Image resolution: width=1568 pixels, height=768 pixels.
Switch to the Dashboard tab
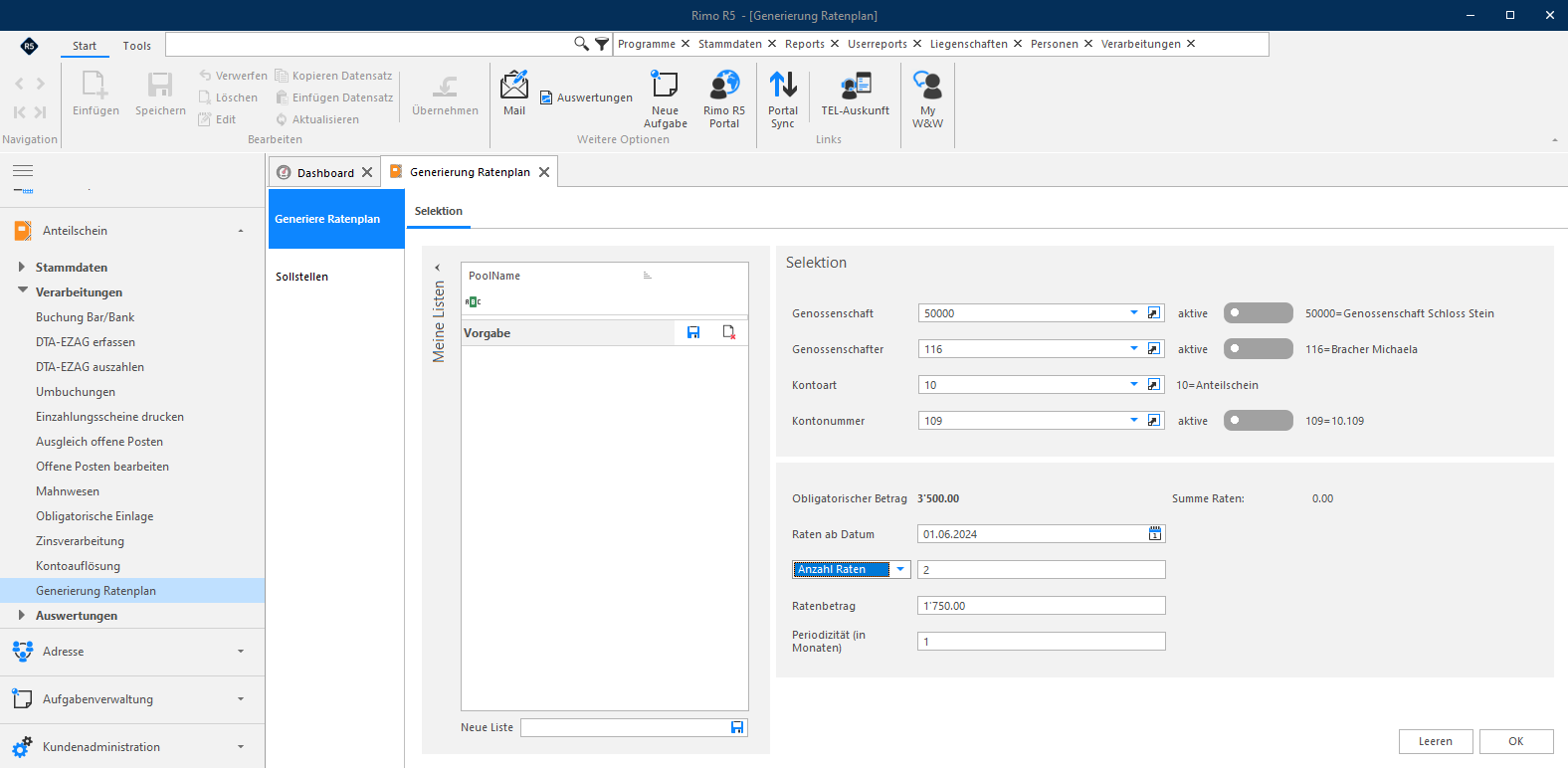(325, 173)
